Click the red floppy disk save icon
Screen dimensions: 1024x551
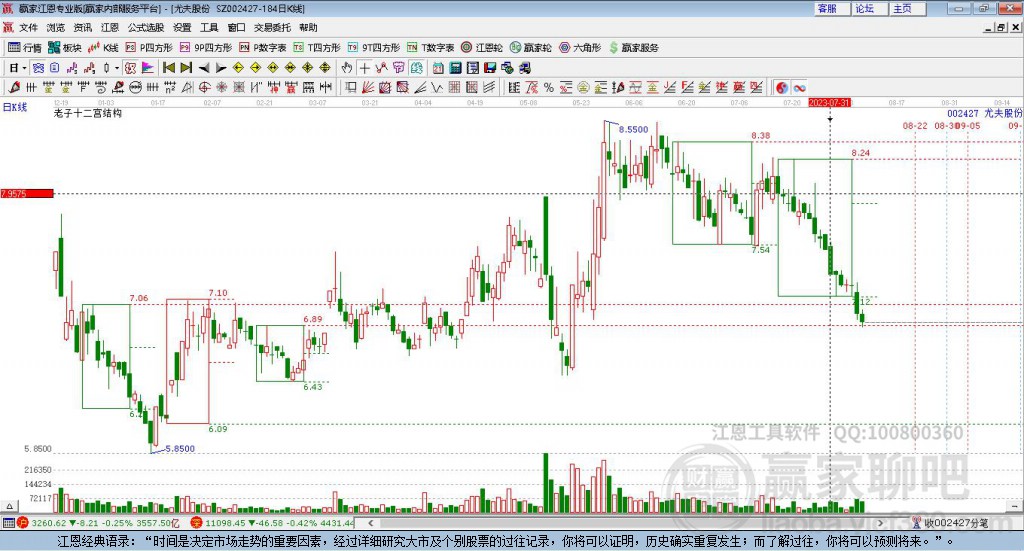coord(490,68)
